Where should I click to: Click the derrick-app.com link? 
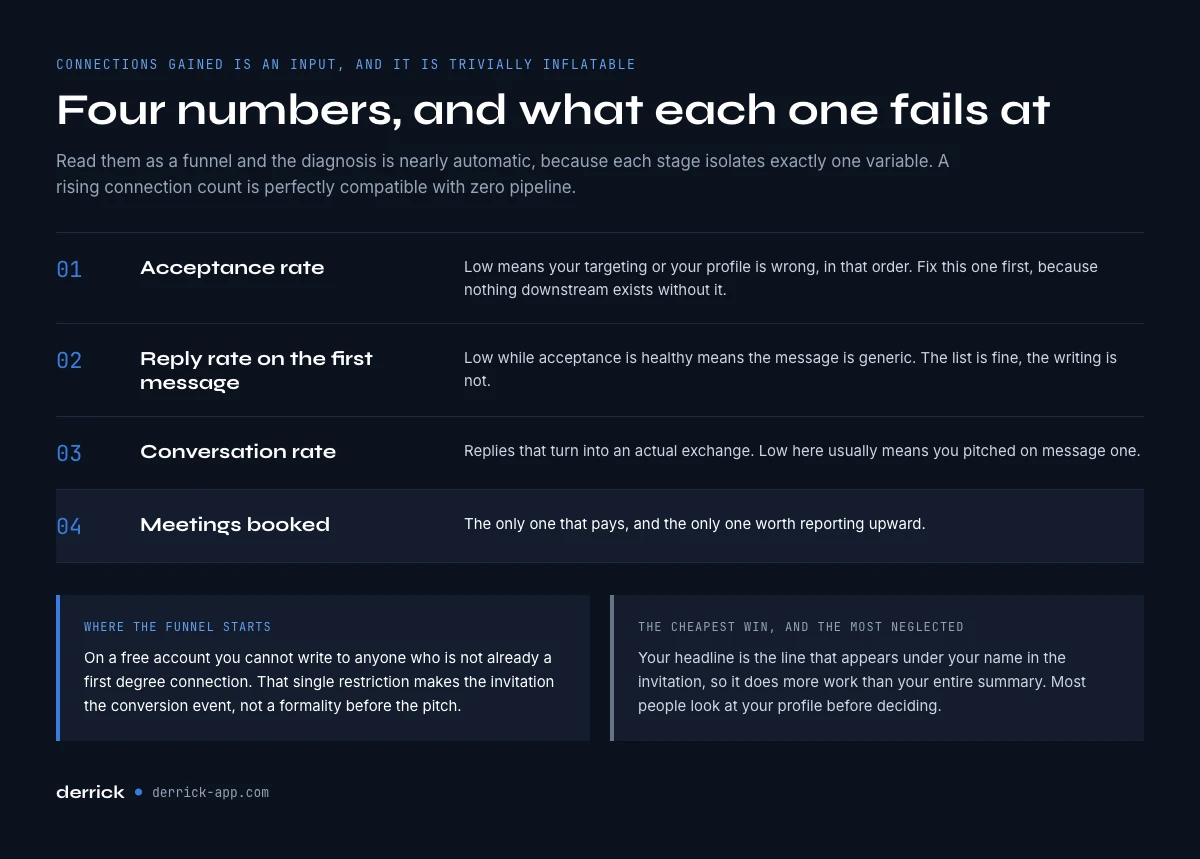point(210,792)
